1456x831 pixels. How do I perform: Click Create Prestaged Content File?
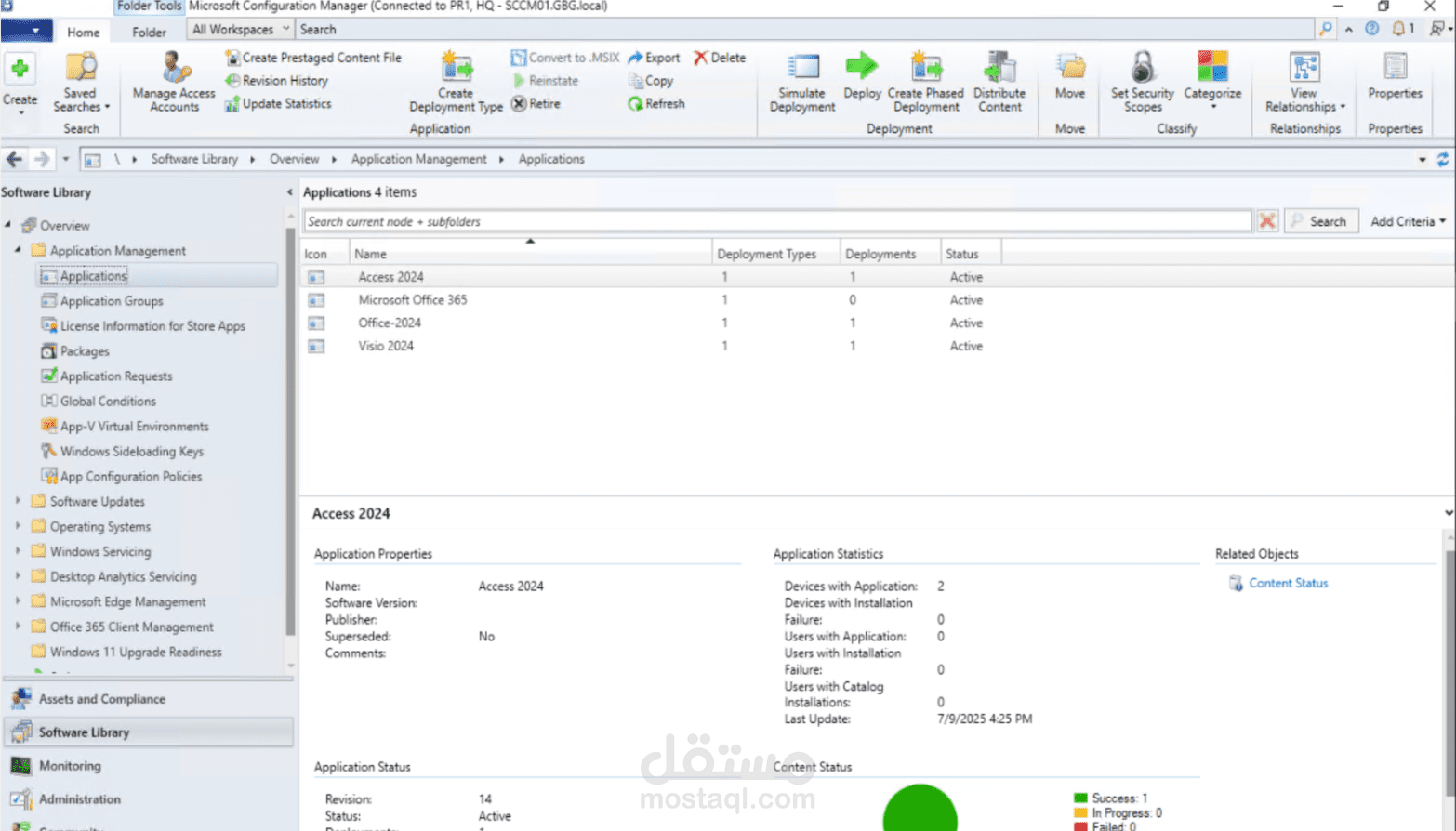tap(313, 58)
